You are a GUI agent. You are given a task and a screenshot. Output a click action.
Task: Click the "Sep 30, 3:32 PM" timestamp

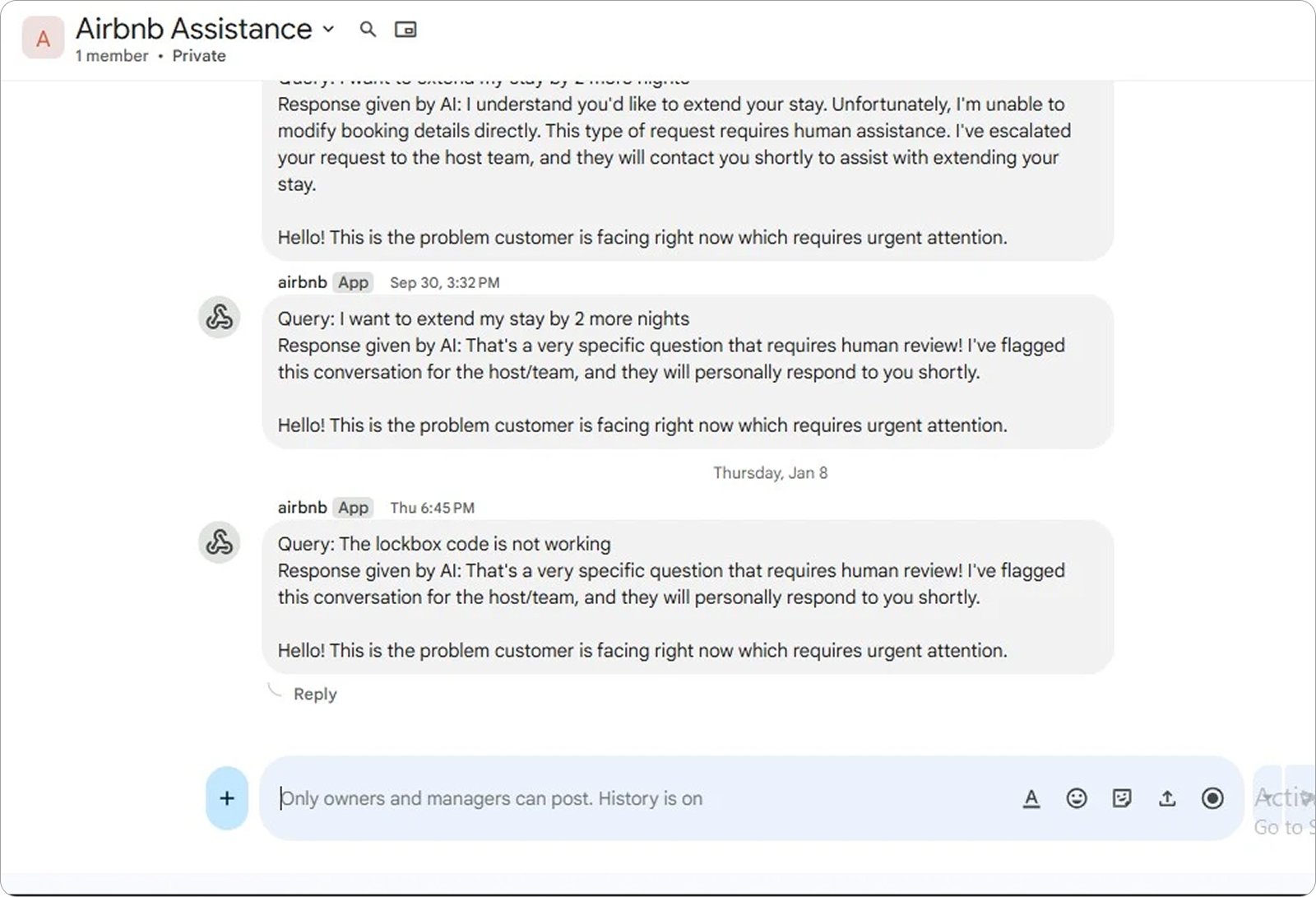click(444, 283)
